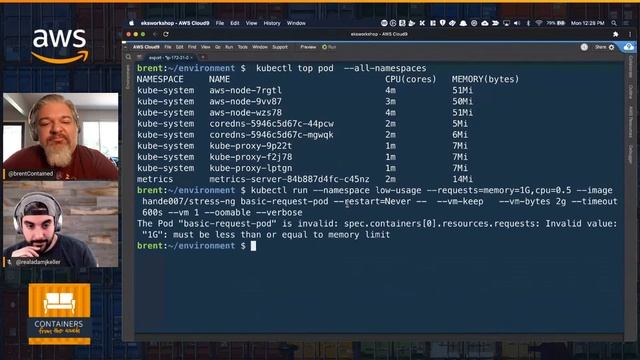Open the Edit menu in Cloud9

click(180, 47)
